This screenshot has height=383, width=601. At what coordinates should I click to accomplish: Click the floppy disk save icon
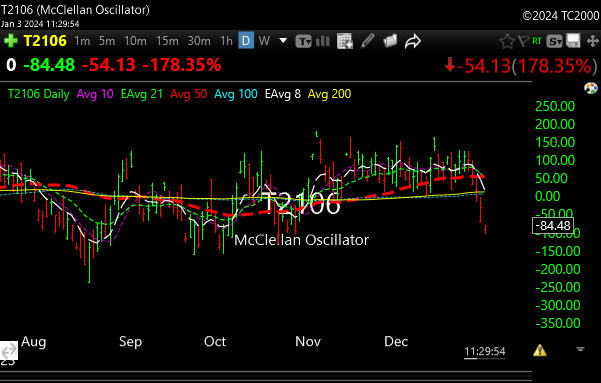pos(573,41)
